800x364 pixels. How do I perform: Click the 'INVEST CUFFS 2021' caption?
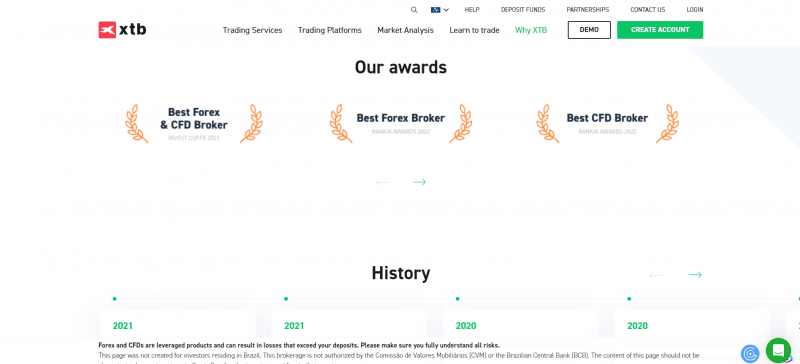click(x=194, y=138)
